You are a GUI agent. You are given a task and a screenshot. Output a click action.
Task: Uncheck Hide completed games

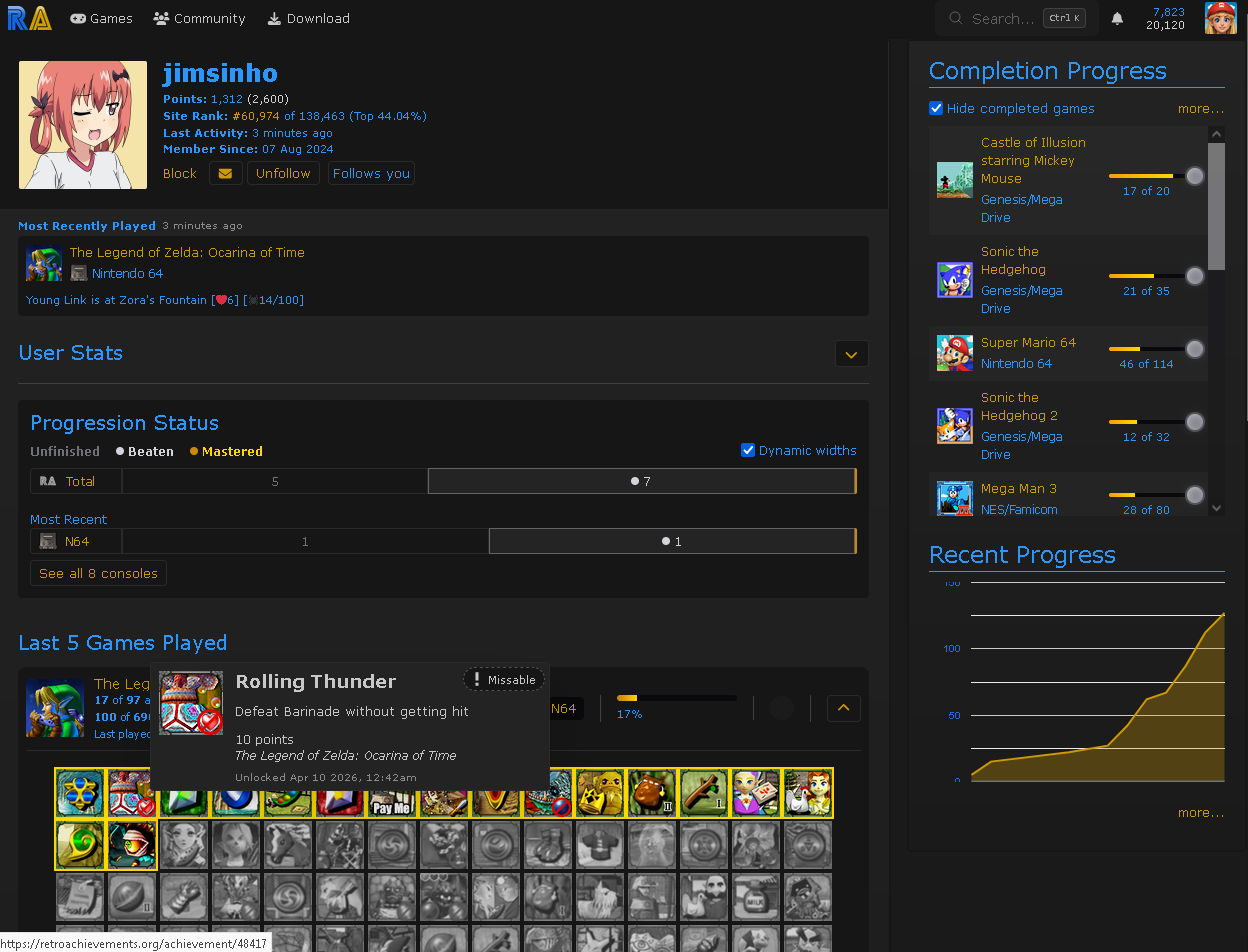click(x=936, y=108)
